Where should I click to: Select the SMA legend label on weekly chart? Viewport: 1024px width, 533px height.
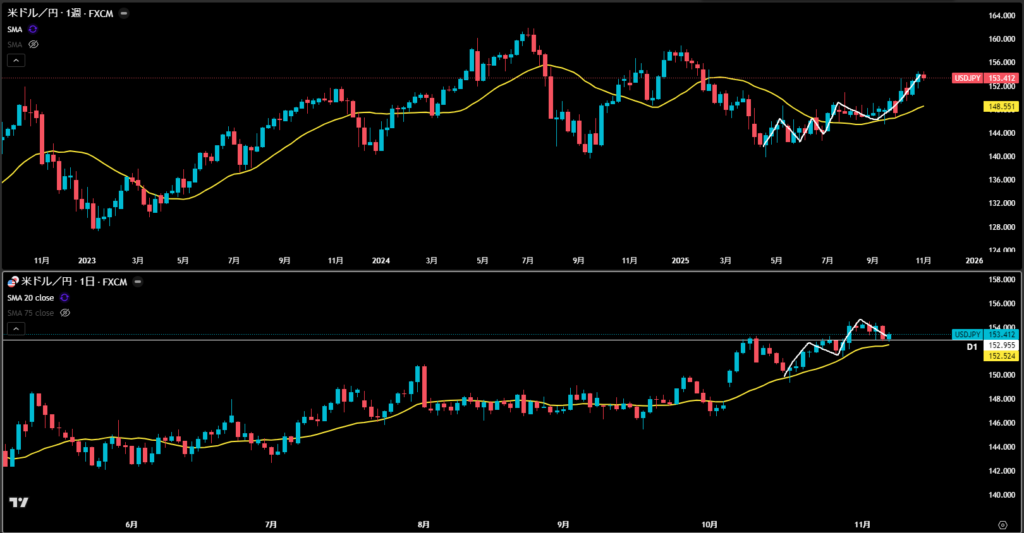coord(15,30)
